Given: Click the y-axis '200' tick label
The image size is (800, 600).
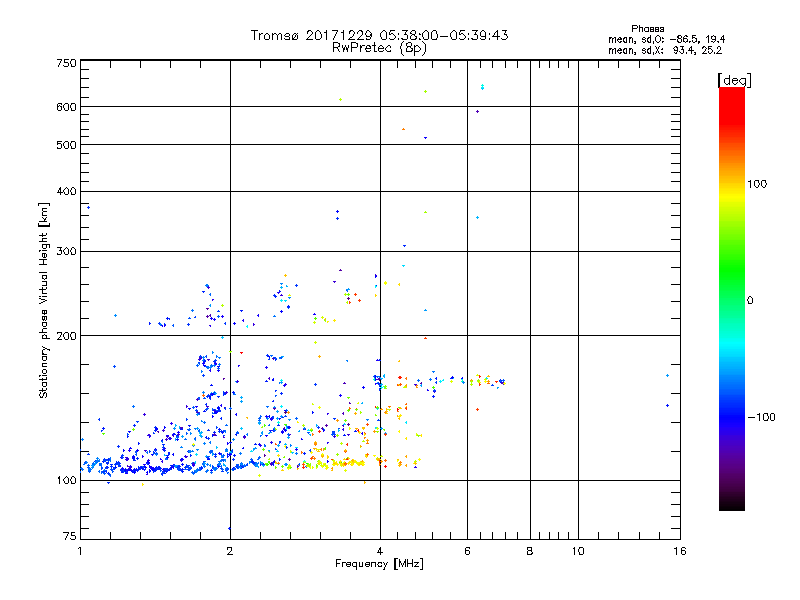Looking at the screenshot, I should coord(66,336).
